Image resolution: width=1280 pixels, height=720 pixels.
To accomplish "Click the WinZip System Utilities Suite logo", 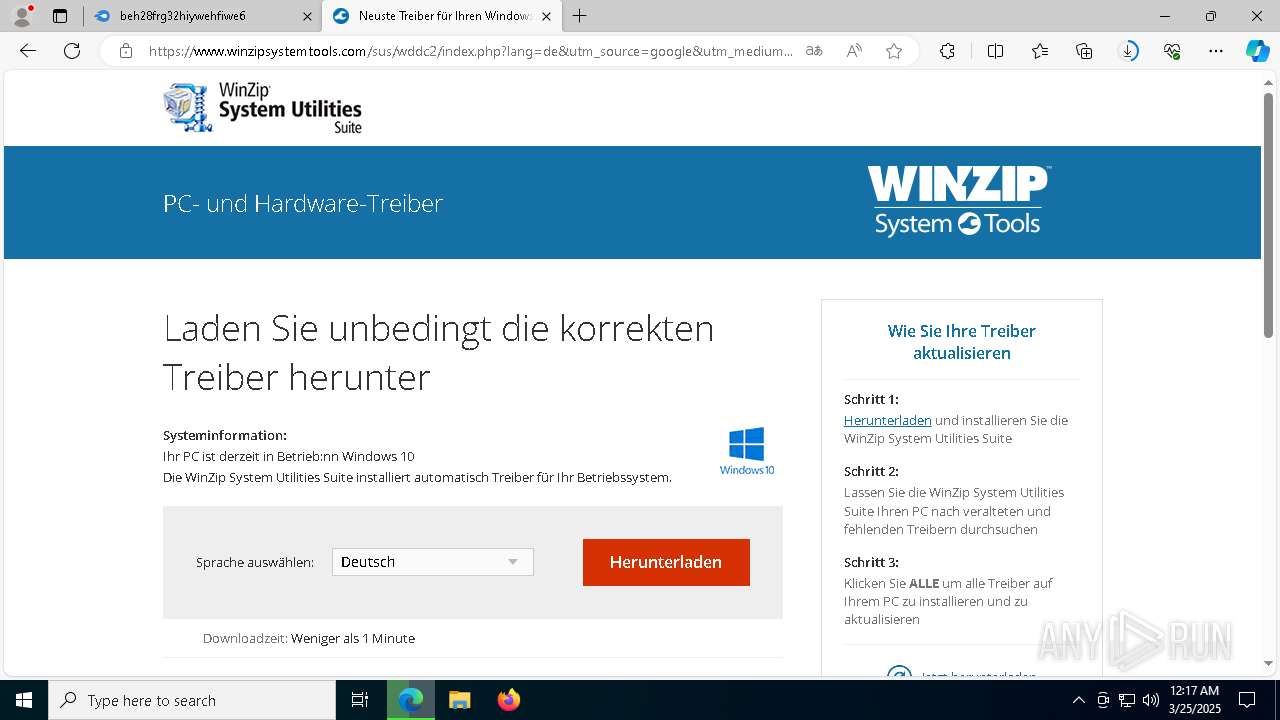I will coord(262,108).
